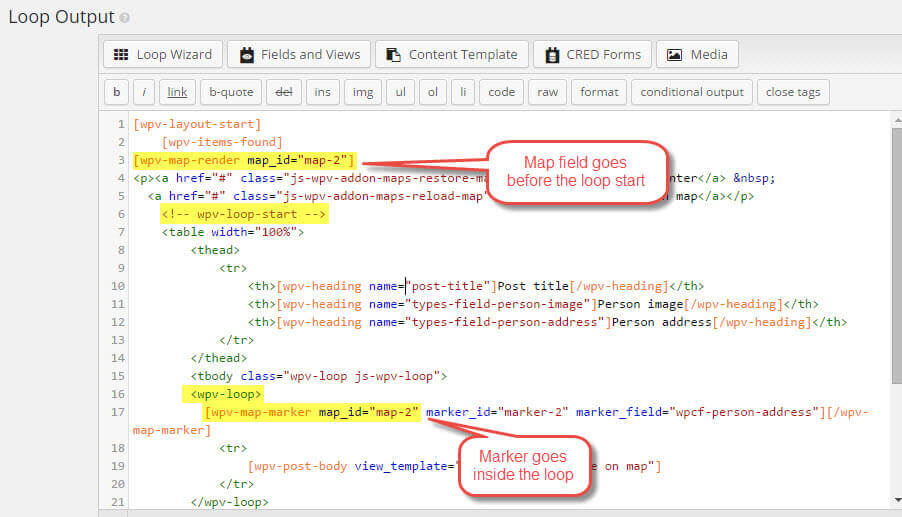Insert a blockquote with b-quote
902x517 pixels.
(231, 92)
